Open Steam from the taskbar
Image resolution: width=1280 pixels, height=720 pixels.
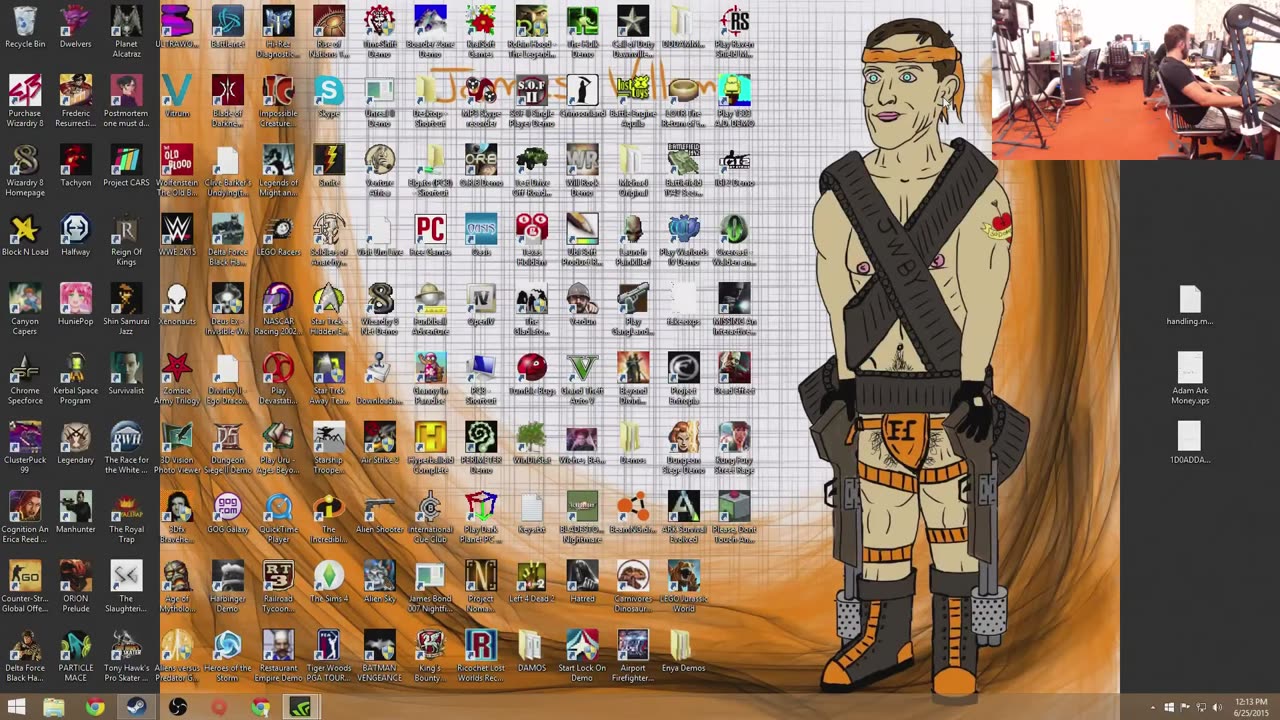pos(136,707)
